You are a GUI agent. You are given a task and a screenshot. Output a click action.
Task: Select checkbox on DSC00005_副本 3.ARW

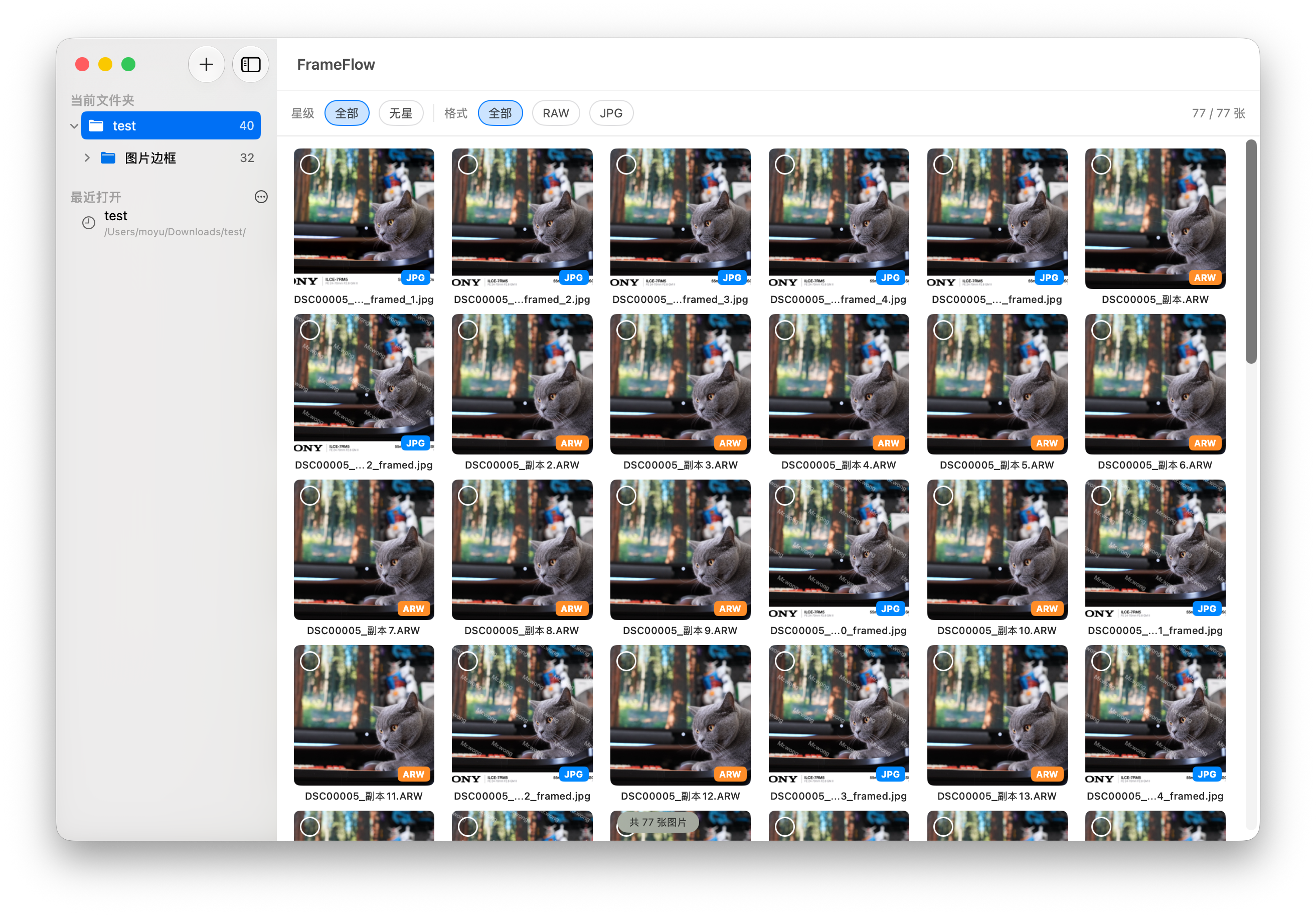(626, 330)
